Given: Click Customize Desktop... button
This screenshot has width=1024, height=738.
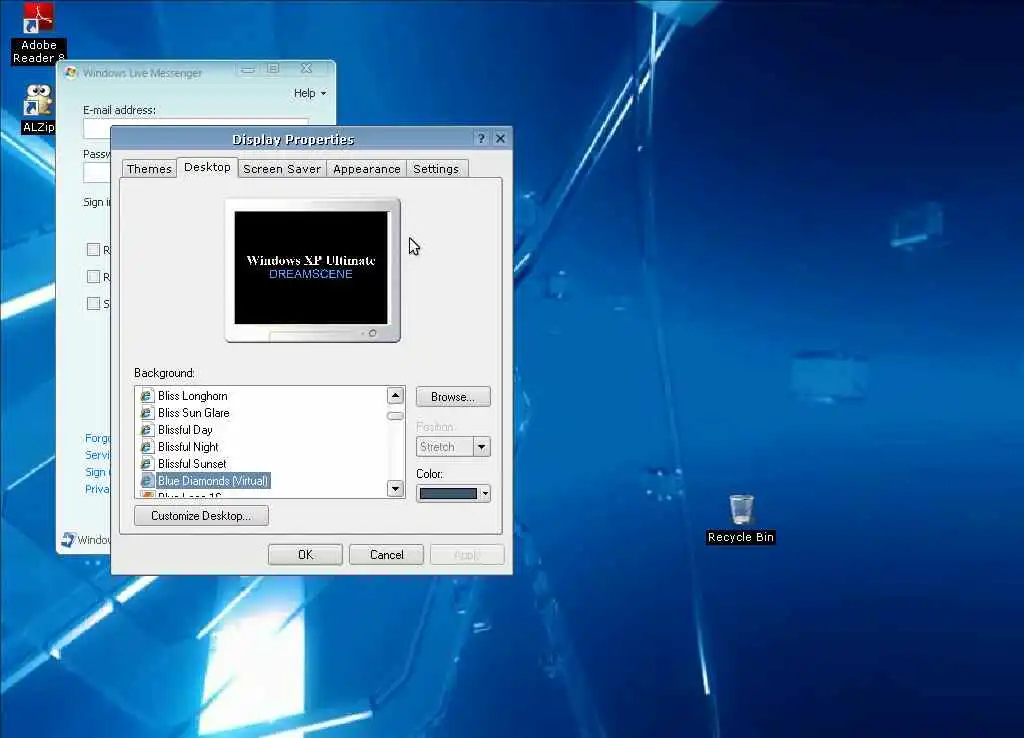Looking at the screenshot, I should (x=201, y=515).
